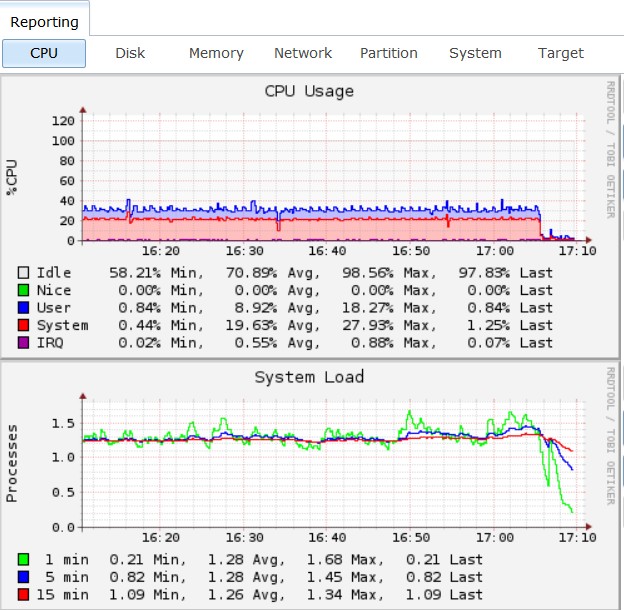Open the Reporting tab

click(x=44, y=22)
